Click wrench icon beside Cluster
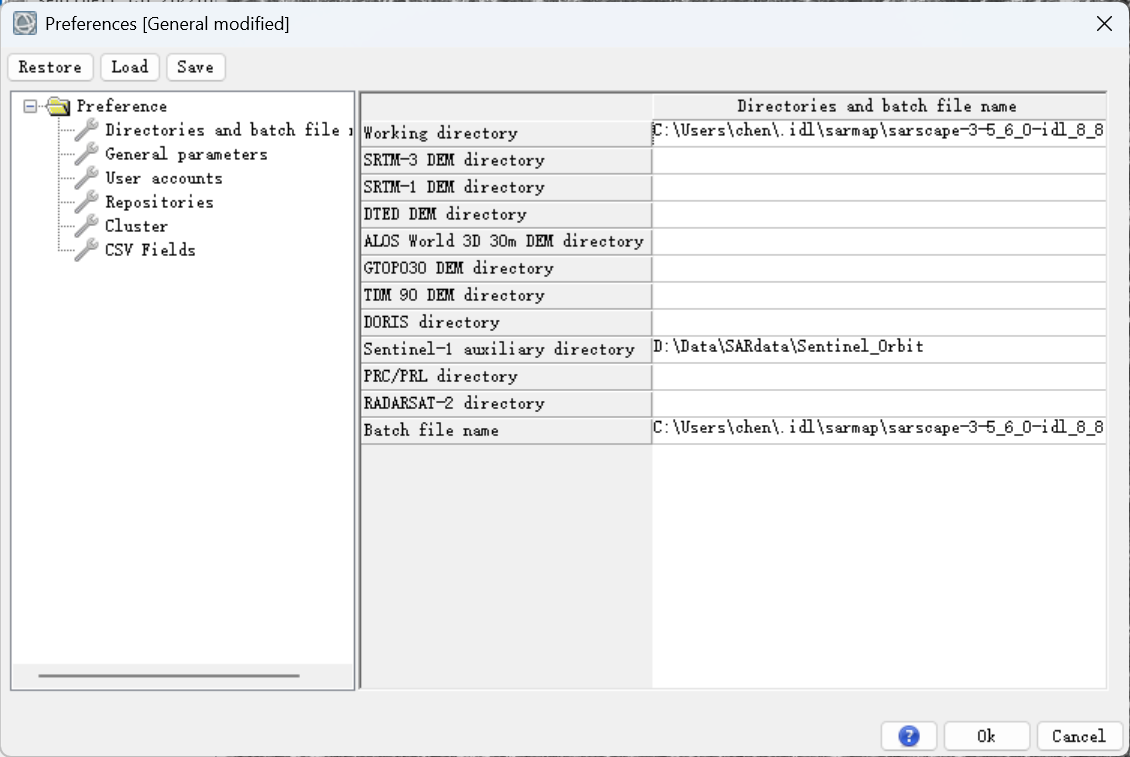1130x757 pixels. [x=86, y=225]
